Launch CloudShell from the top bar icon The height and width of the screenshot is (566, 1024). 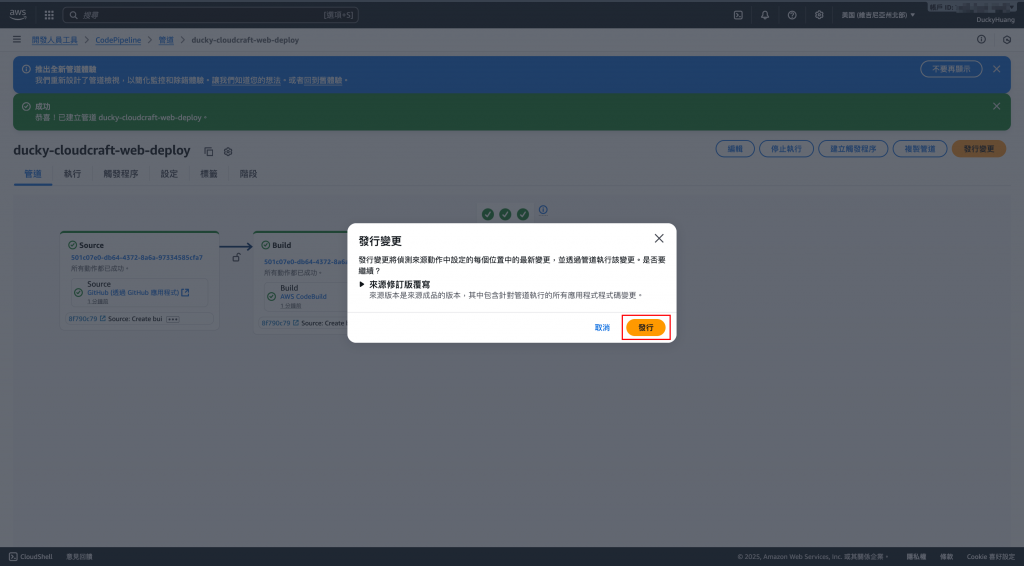[x=738, y=15]
